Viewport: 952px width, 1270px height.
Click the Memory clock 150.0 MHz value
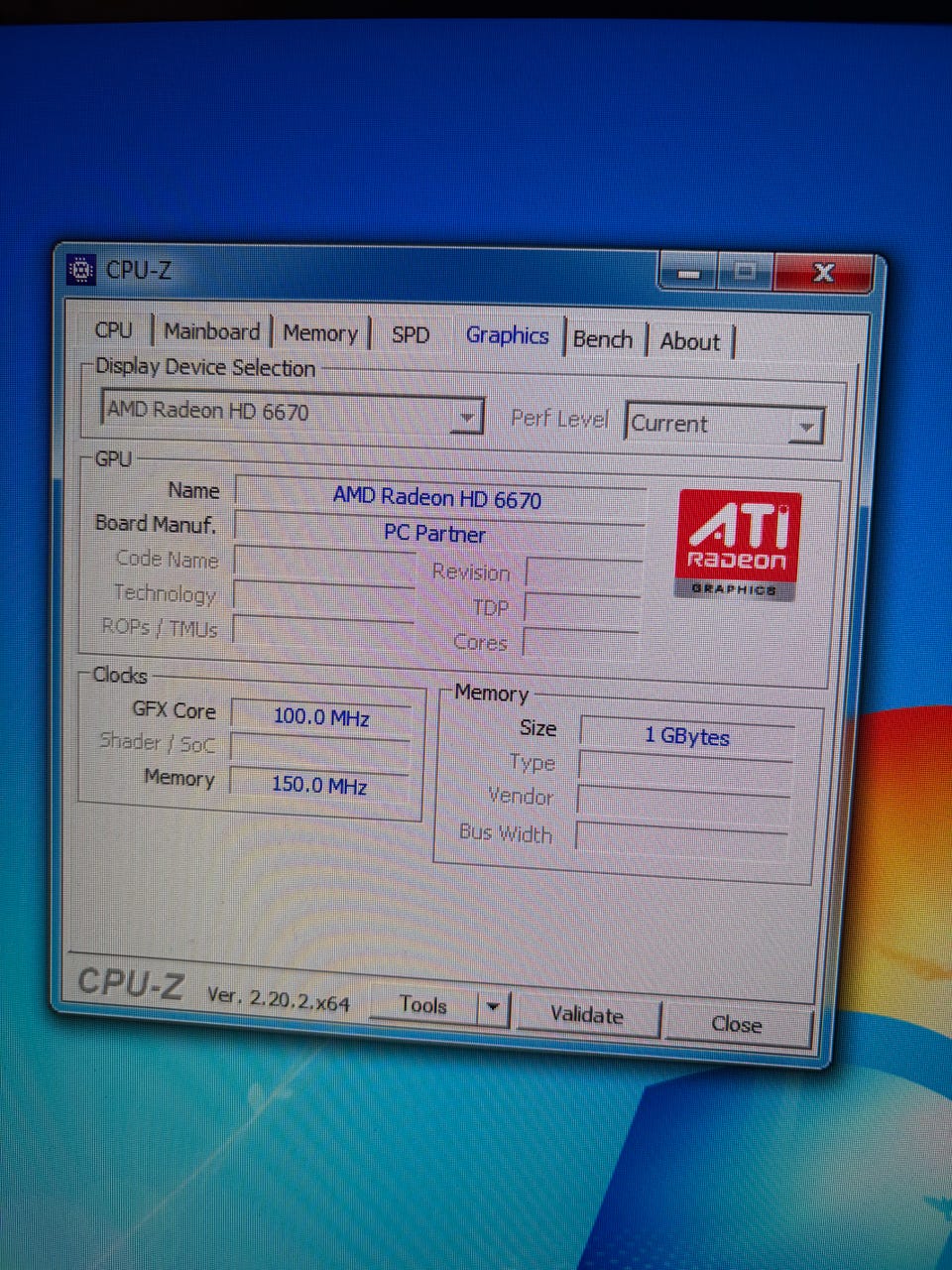318,785
